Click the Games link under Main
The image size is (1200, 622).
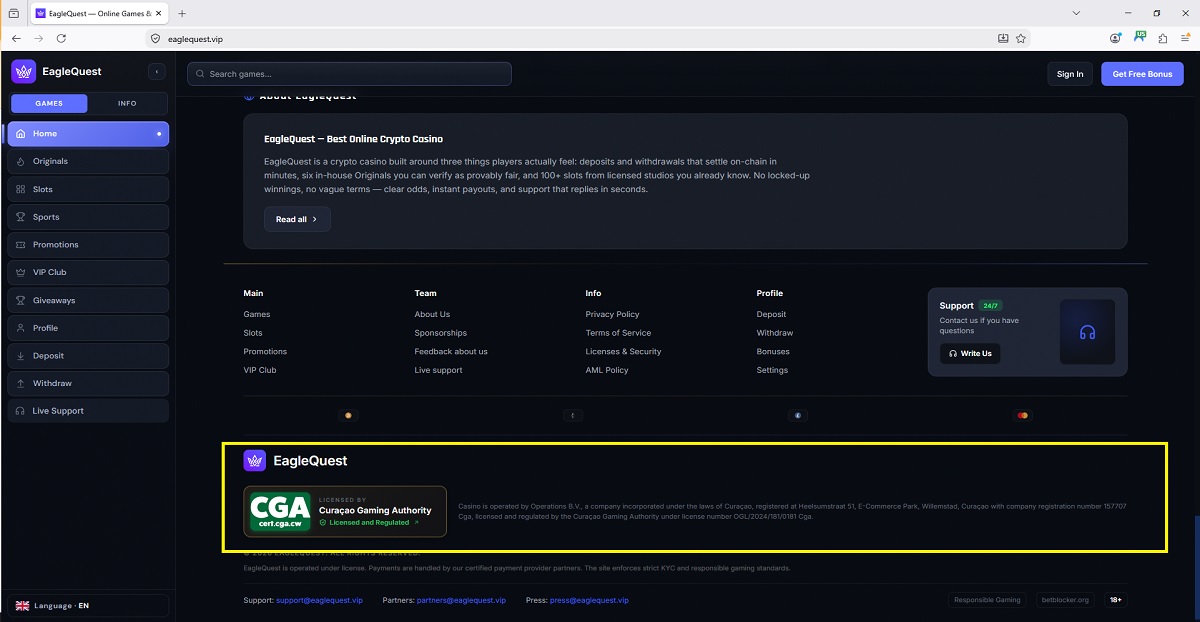pyautogui.click(x=257, y=314)
